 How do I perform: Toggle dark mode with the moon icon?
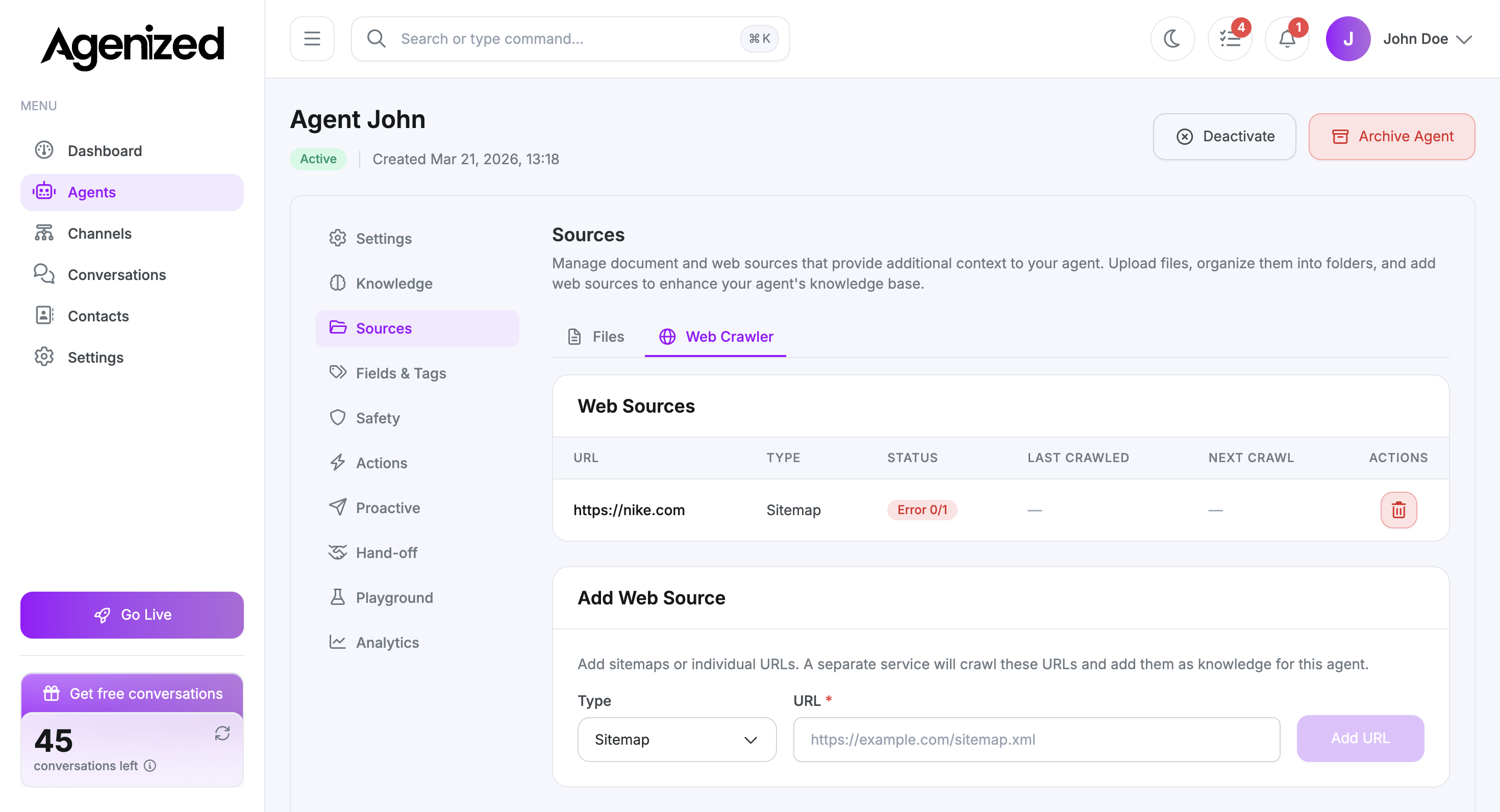pyautogui.click(x=1172, y=38)
